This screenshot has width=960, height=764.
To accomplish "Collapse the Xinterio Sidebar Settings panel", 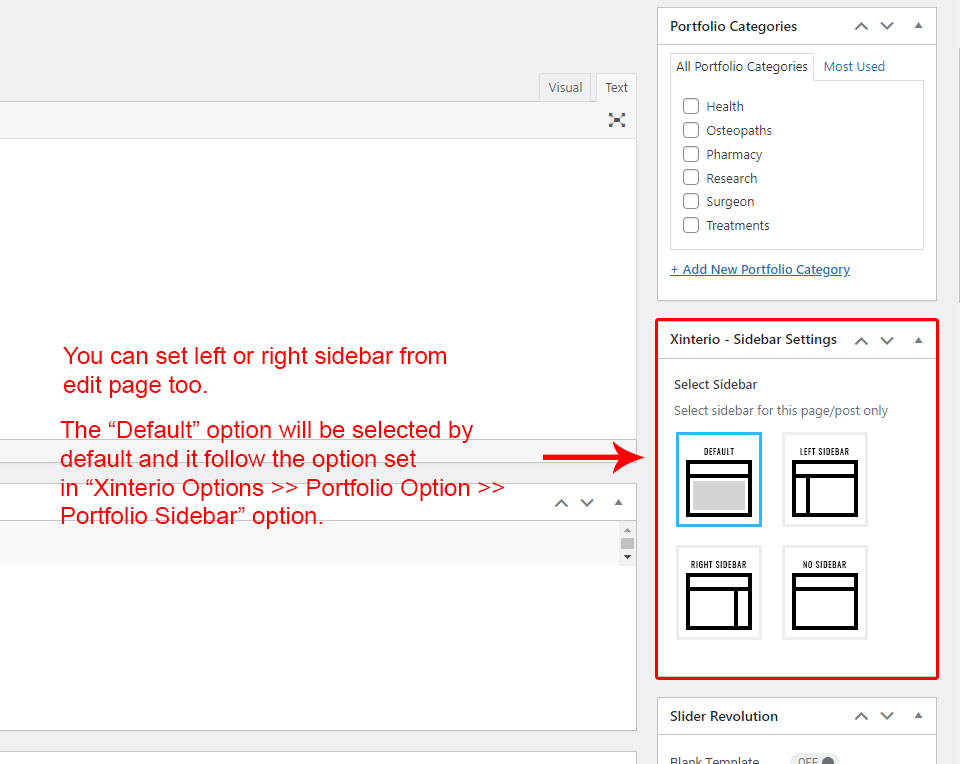I will 918,340.
